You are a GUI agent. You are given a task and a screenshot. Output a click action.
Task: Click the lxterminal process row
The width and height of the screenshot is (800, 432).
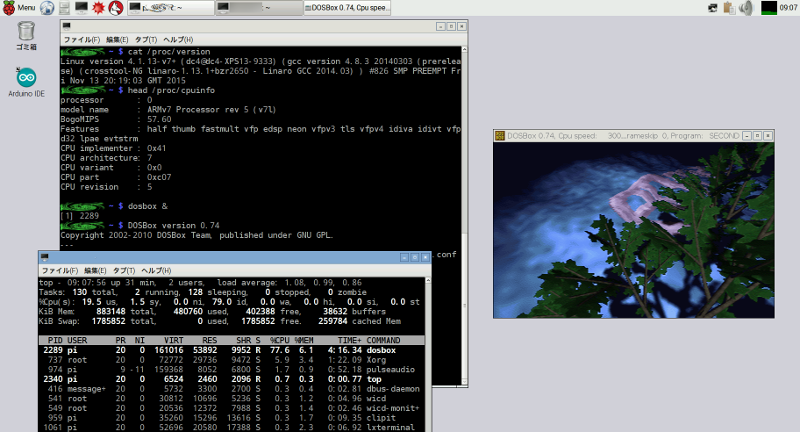tap(232, 427)
